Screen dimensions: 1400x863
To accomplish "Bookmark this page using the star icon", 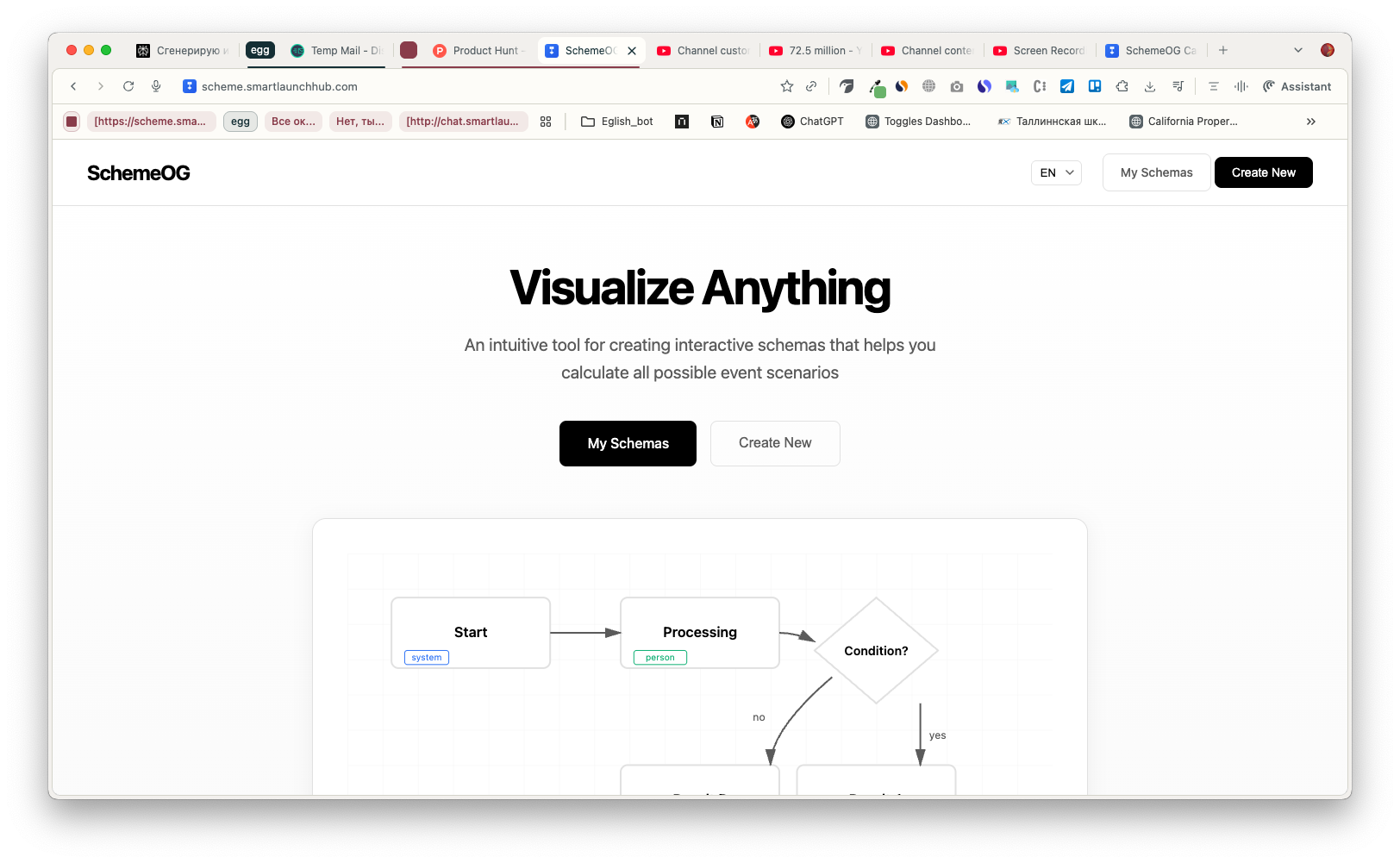I will [x=786, y=86].
